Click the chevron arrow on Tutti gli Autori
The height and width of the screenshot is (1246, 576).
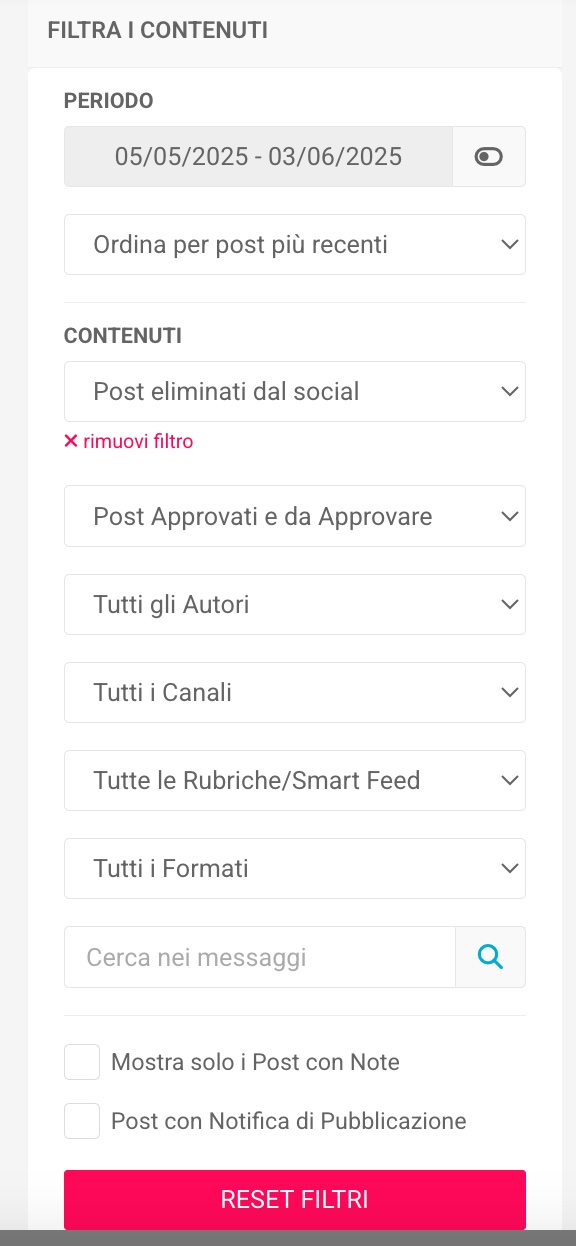click(510, 604)
